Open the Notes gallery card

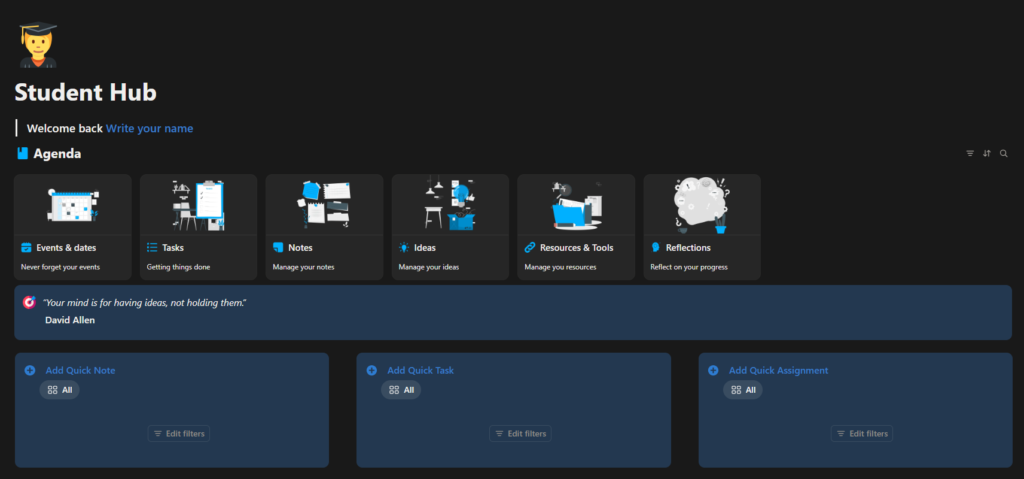[324, 226]
